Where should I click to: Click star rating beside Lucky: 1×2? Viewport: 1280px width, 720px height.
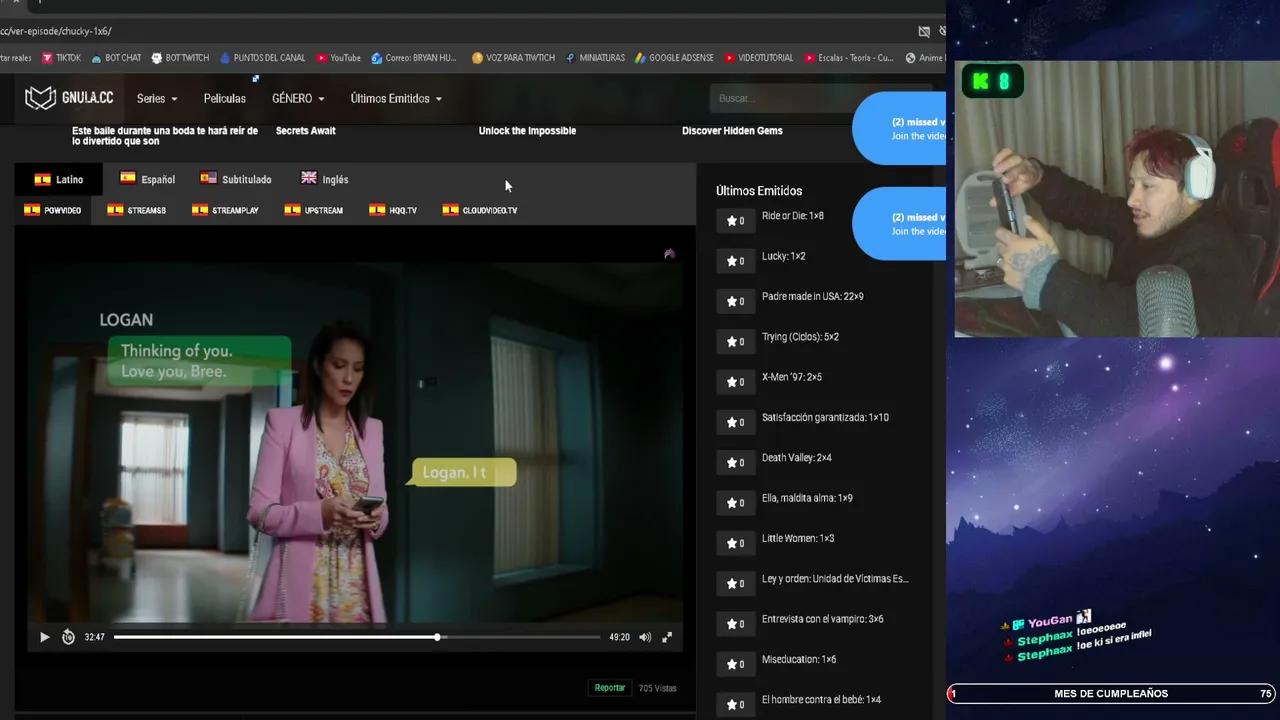click(x=735, y=261)
